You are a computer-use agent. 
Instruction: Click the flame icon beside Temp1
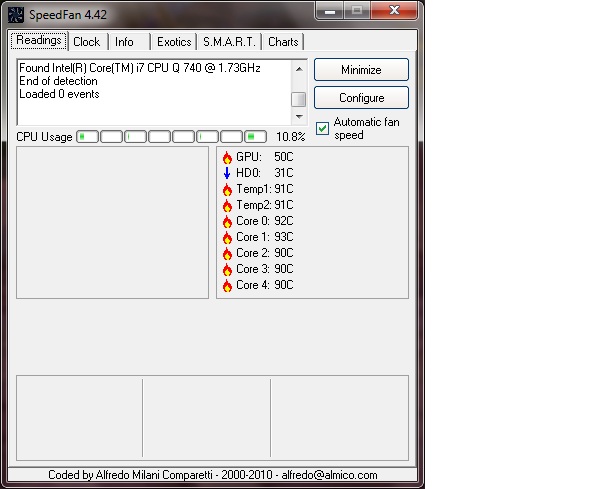(x=227, y=189)
